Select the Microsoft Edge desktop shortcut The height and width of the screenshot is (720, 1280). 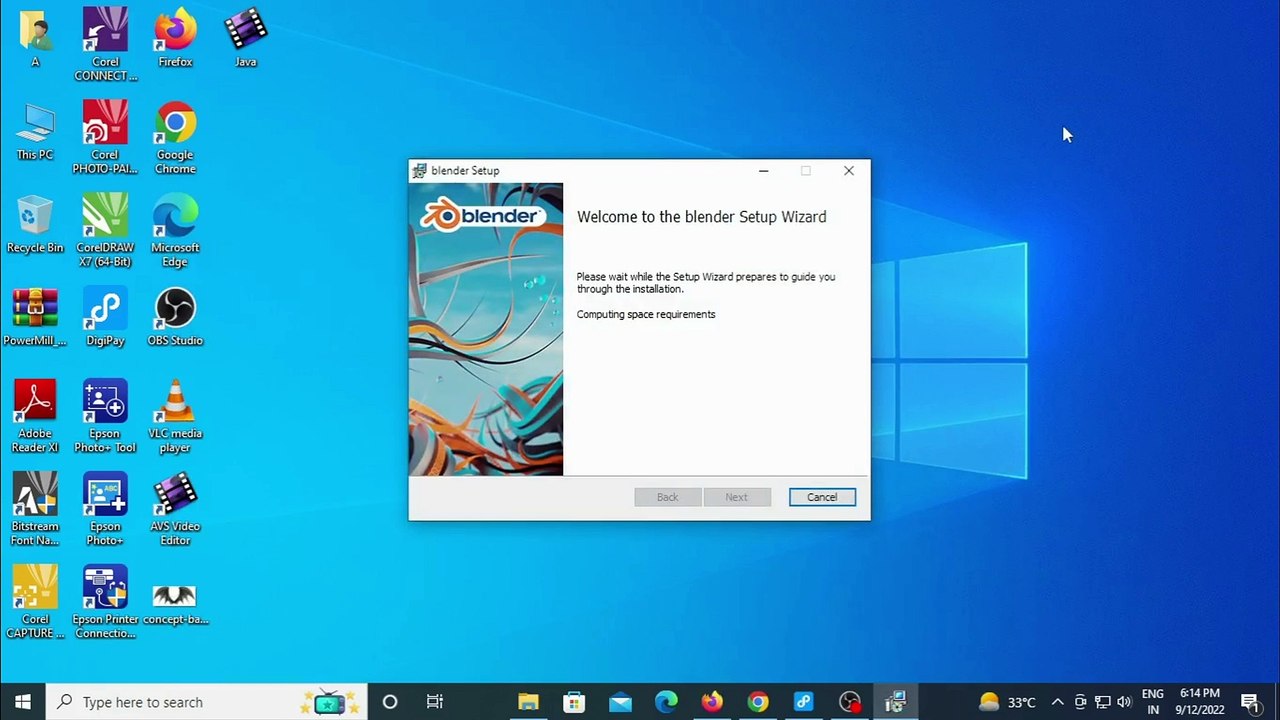pos(175,231)
